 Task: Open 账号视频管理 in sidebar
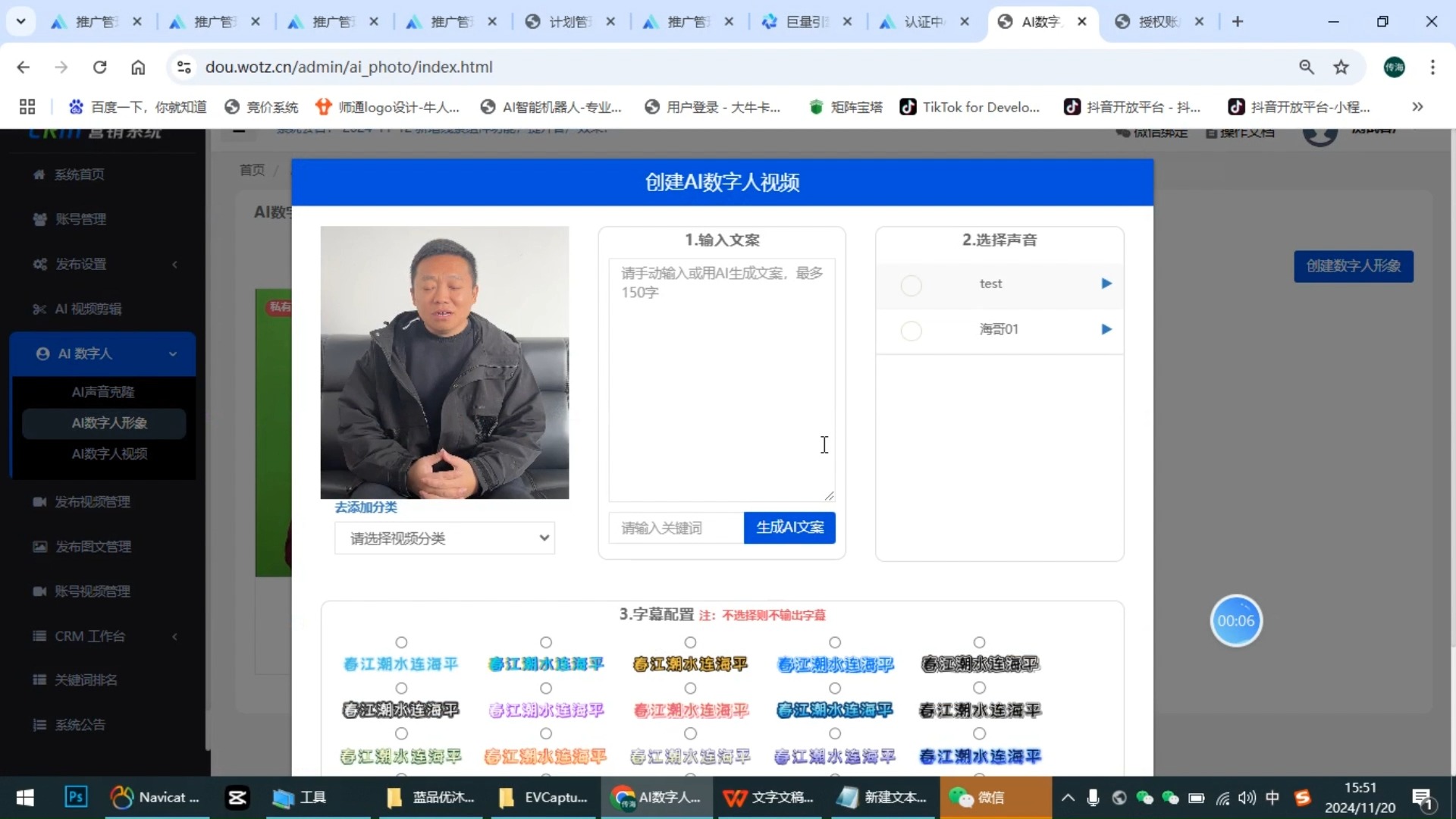pos(92,591)
